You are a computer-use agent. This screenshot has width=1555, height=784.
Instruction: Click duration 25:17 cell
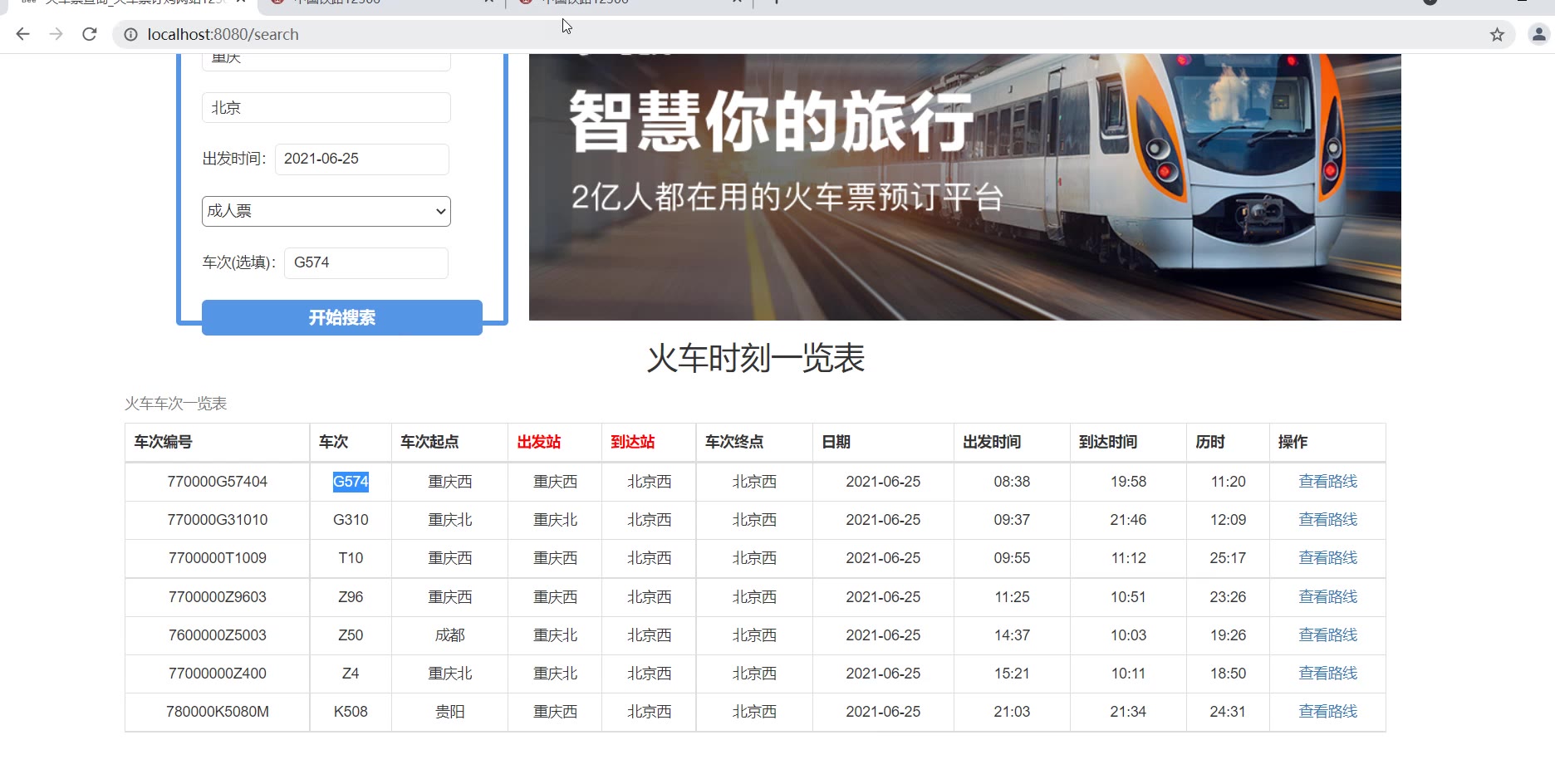(1228, 558)
